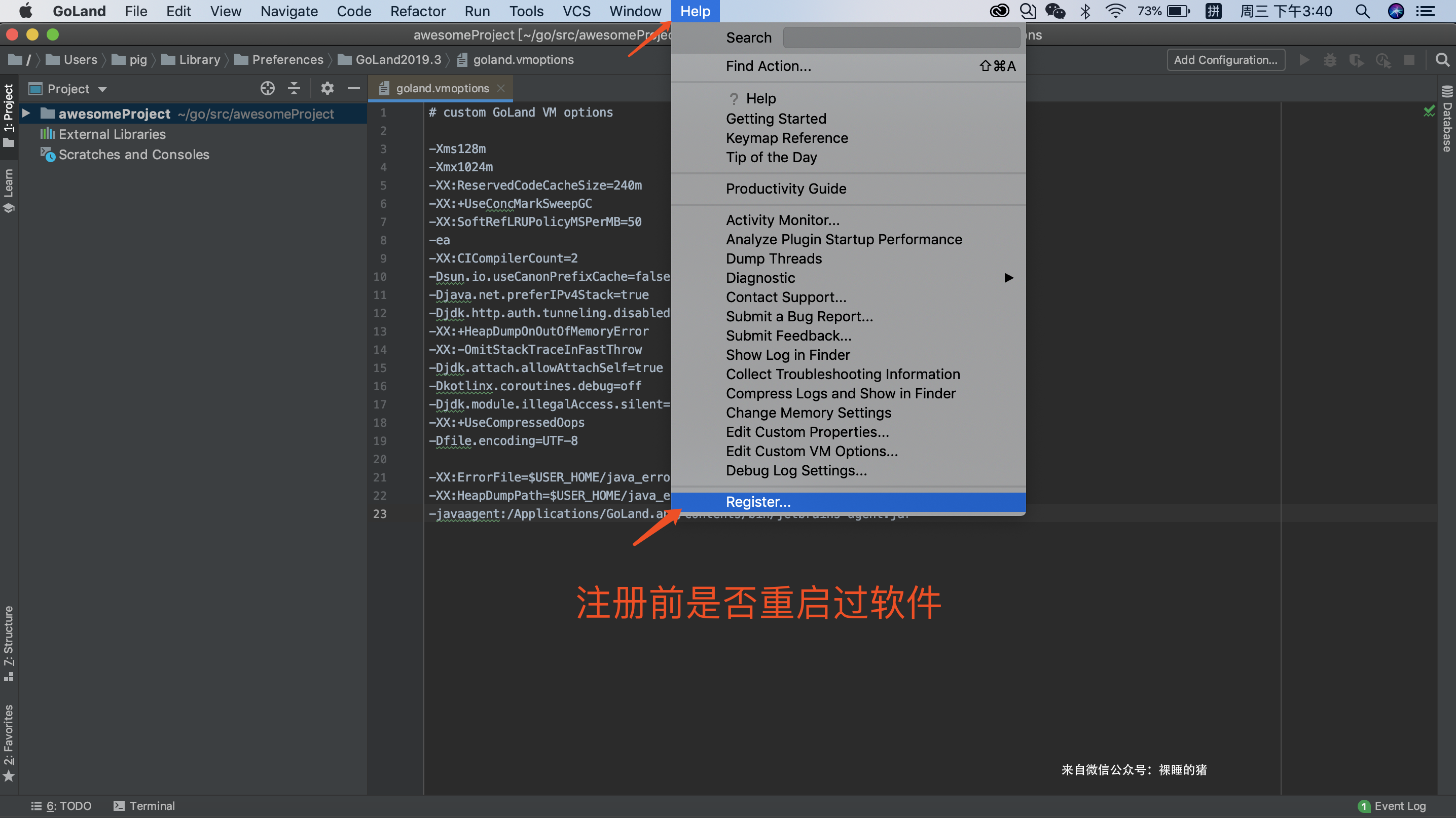Click the Stop square icon in toolbar
This screenshot has width=1456, height=818.
tap(1409, 60)
